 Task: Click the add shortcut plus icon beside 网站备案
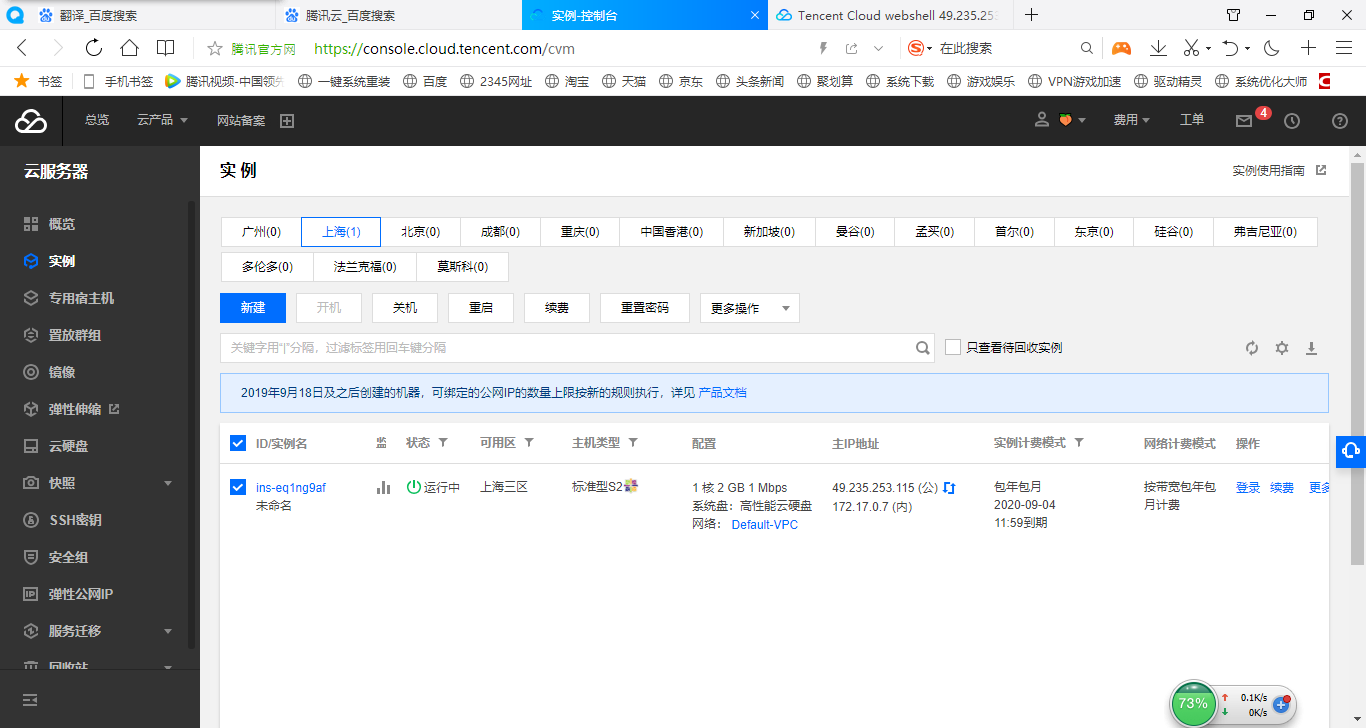coord(287,121)
